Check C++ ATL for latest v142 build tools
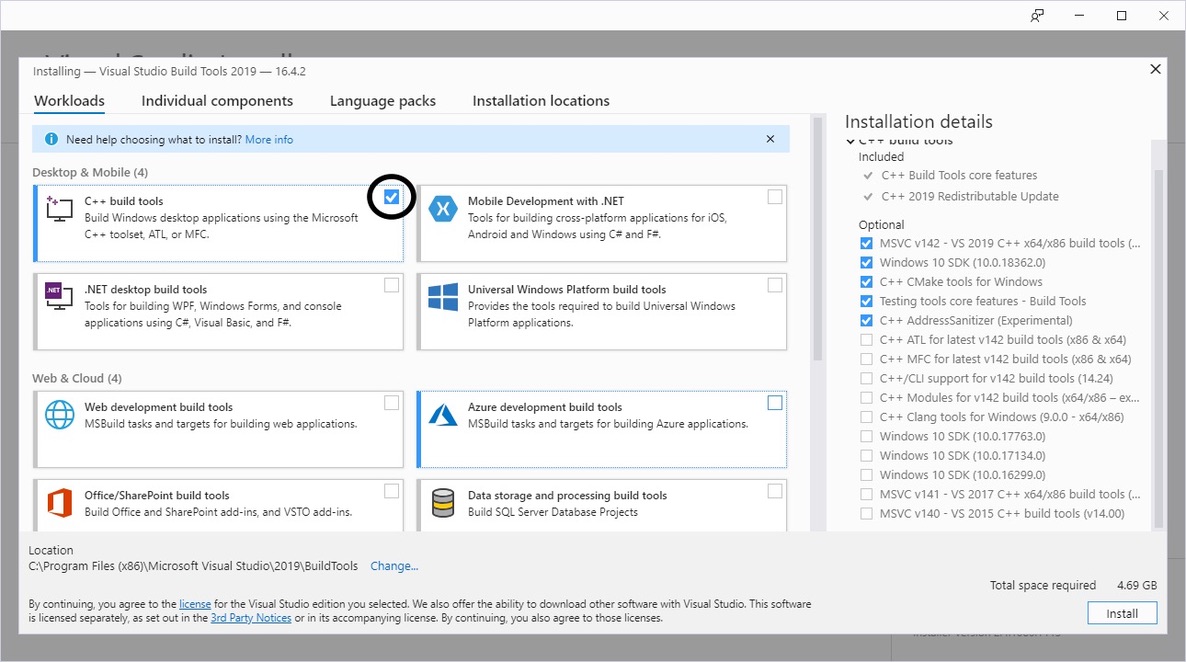 pos(866,340)
